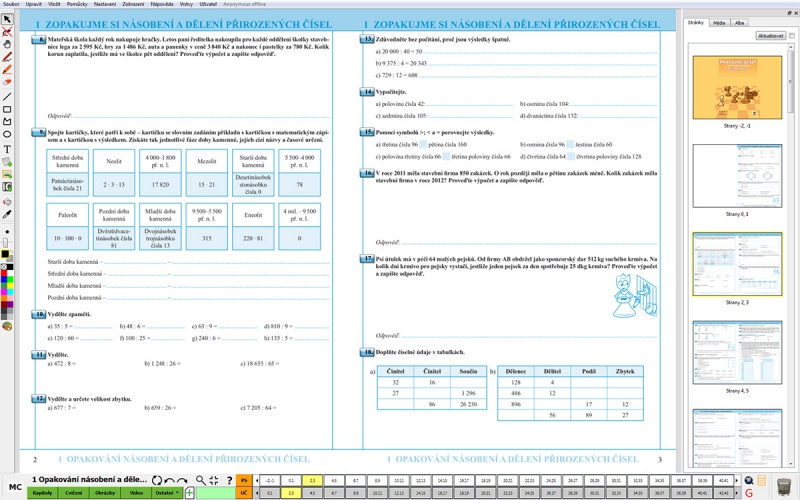Select the text tool
The width and height of the screenshot is (800, 500).
(x=7, y=149)
